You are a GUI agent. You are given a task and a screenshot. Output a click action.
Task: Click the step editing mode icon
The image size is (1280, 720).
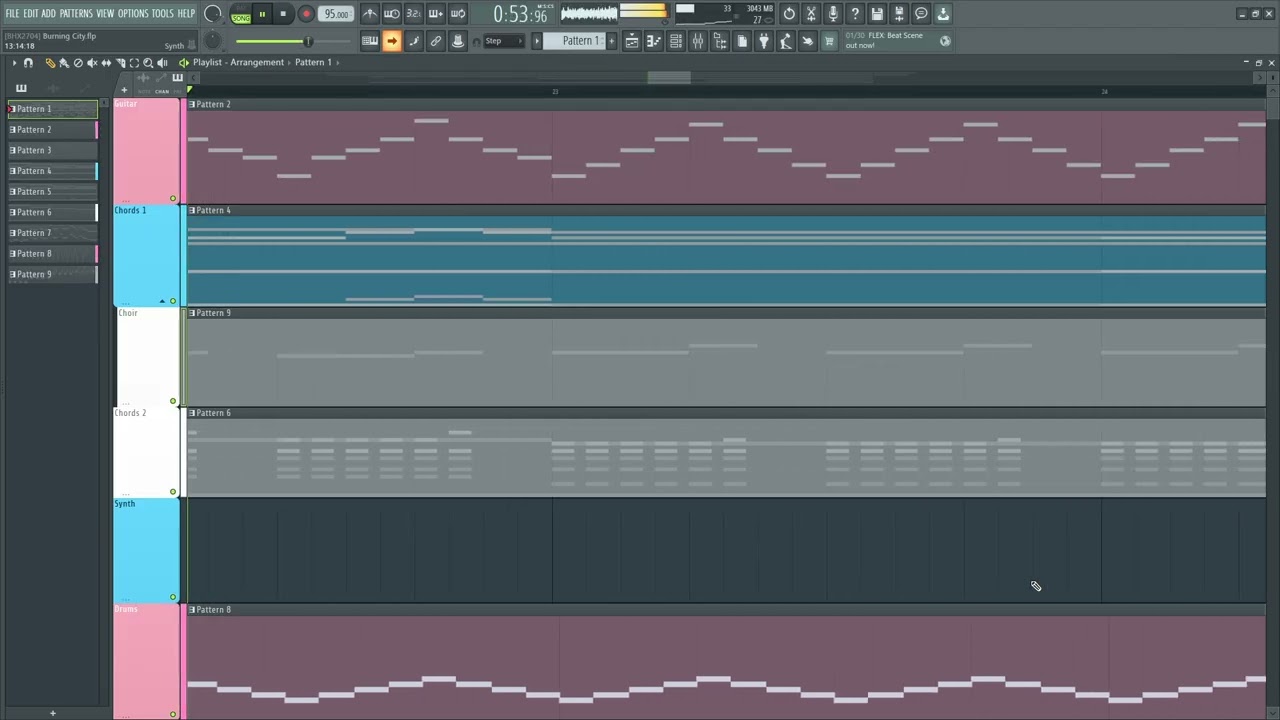tap(414, 41)
